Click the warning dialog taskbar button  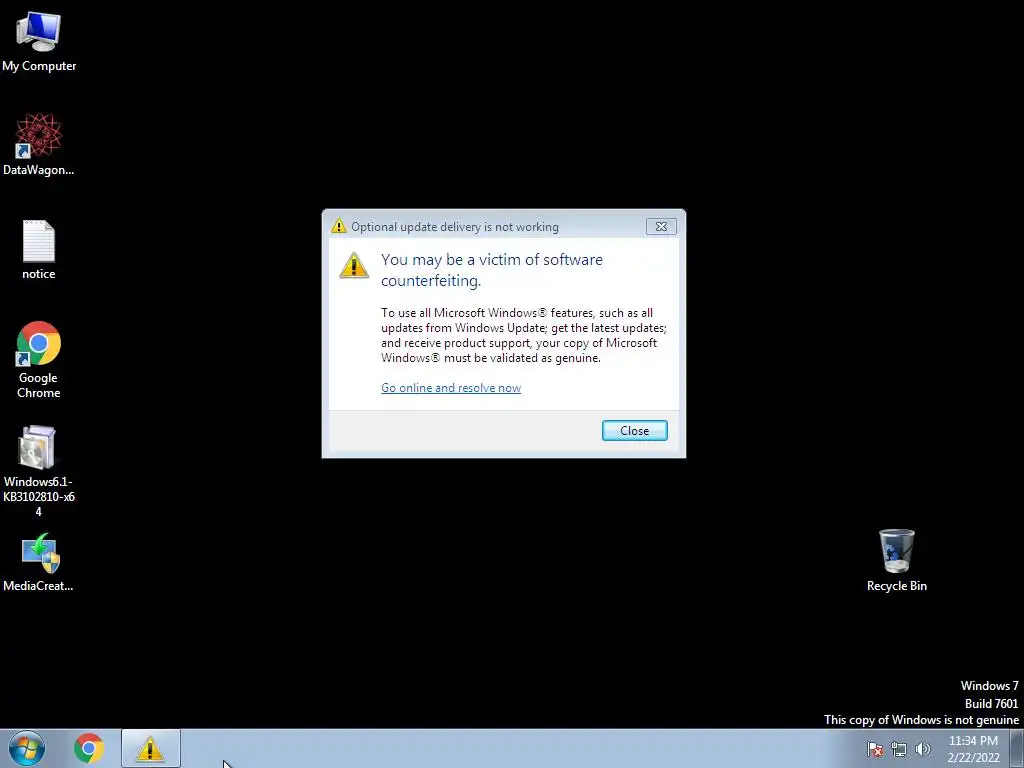click(150, 748)
